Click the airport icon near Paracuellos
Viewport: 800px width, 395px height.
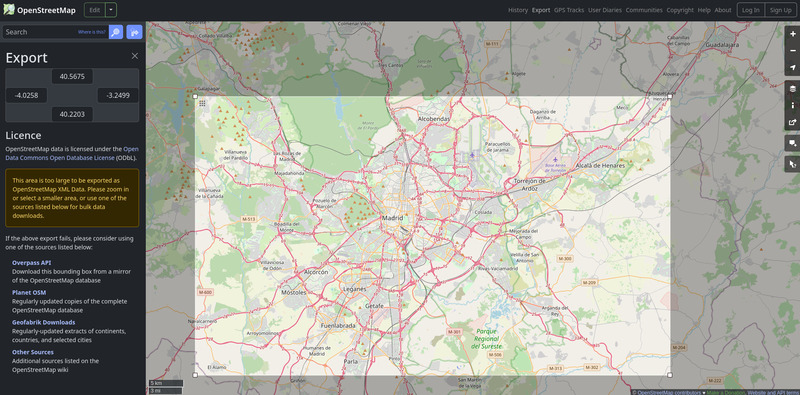pos(472,154)
